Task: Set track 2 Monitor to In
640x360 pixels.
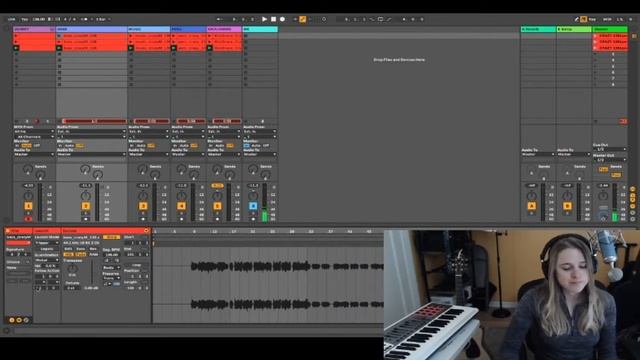Action: pos(60,146)
